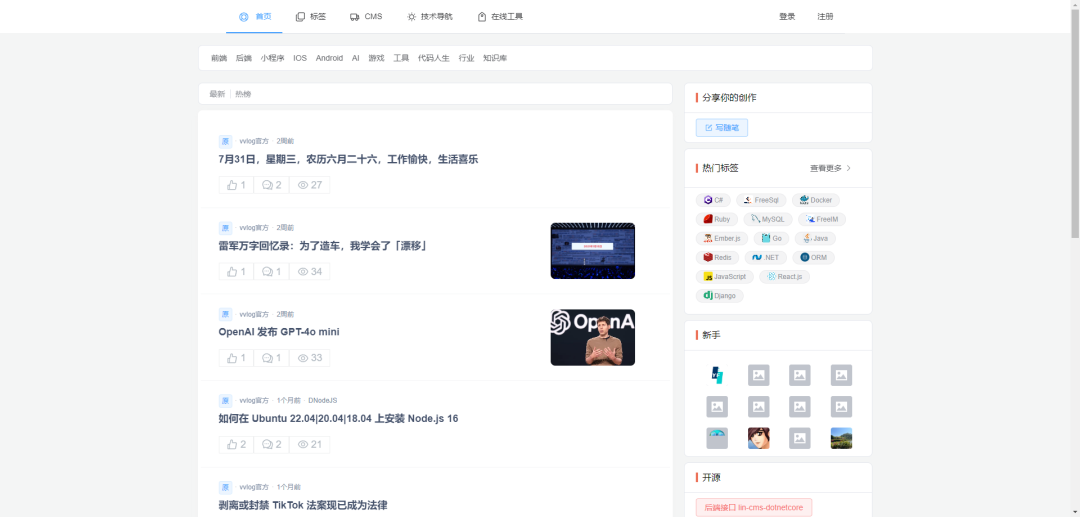
Task: Select the 小程序 category
Action: pos(272,59)
